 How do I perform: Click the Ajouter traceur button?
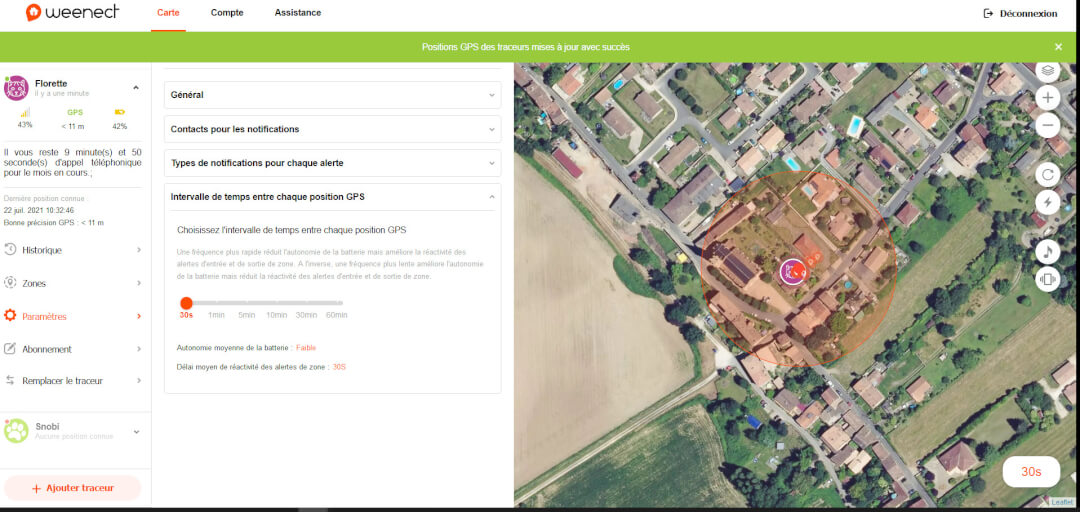coord(72,488)
